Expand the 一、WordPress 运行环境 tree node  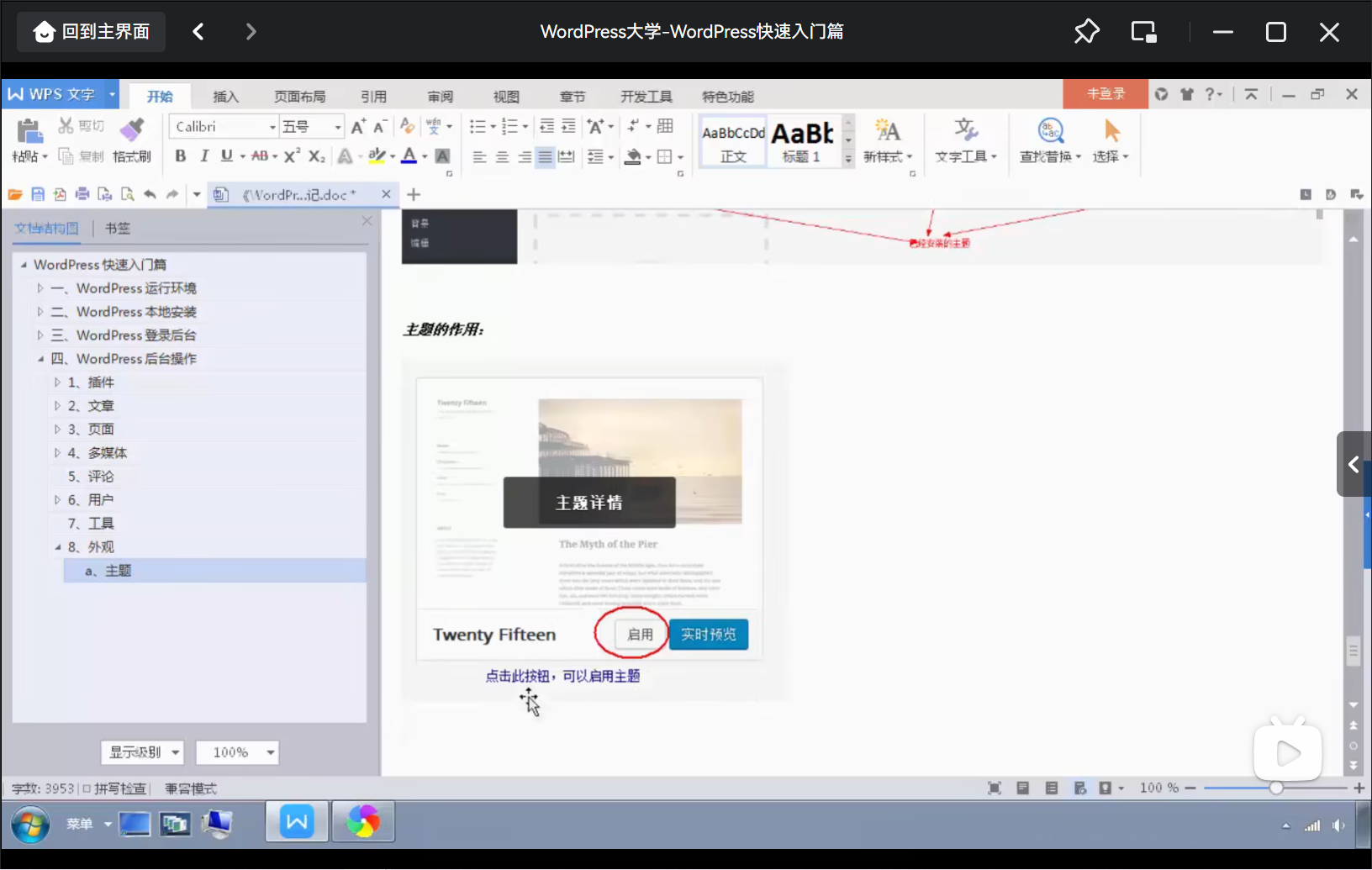40,288
